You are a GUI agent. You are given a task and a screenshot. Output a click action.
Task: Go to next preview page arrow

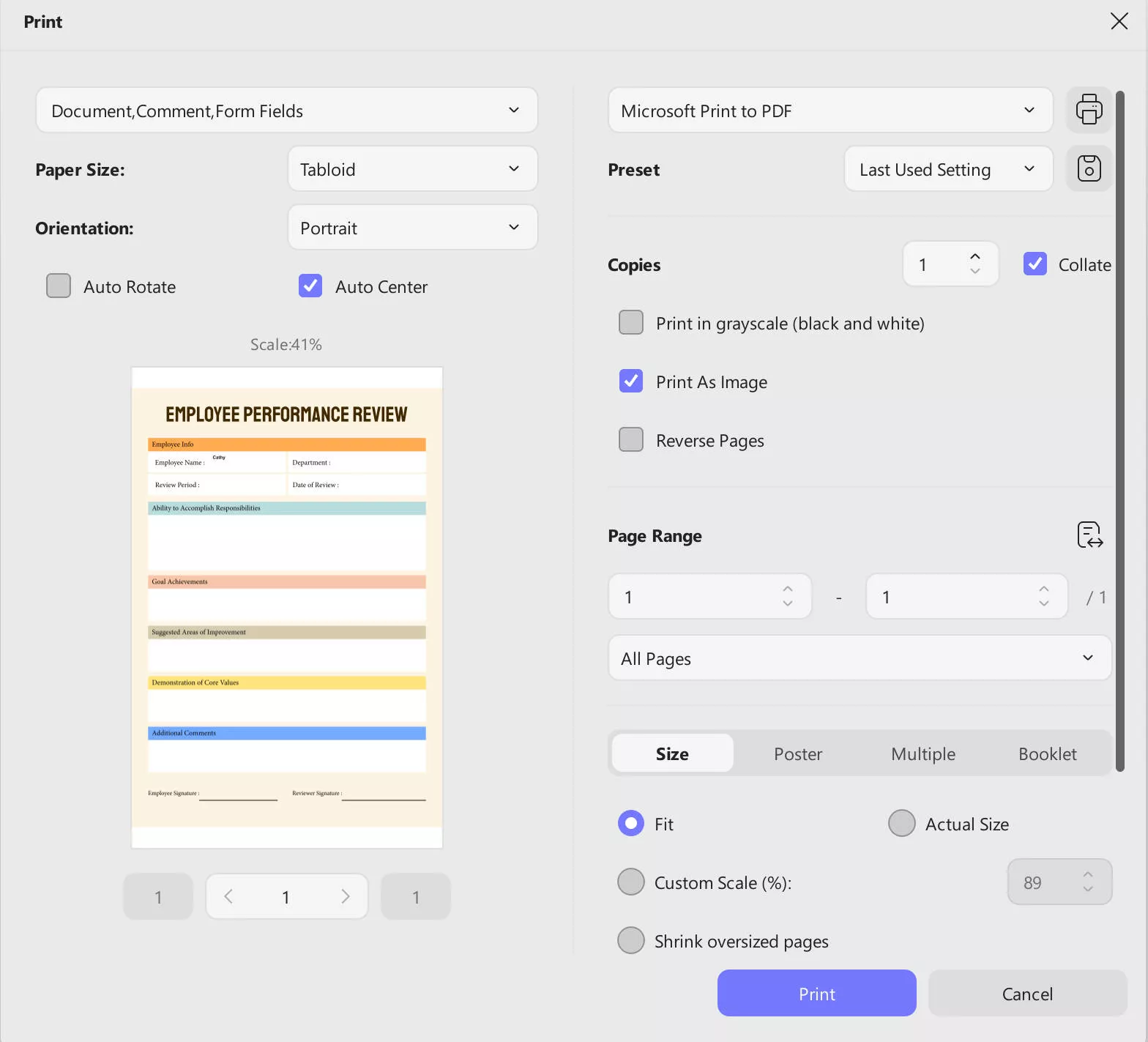(x=346, y=896)
